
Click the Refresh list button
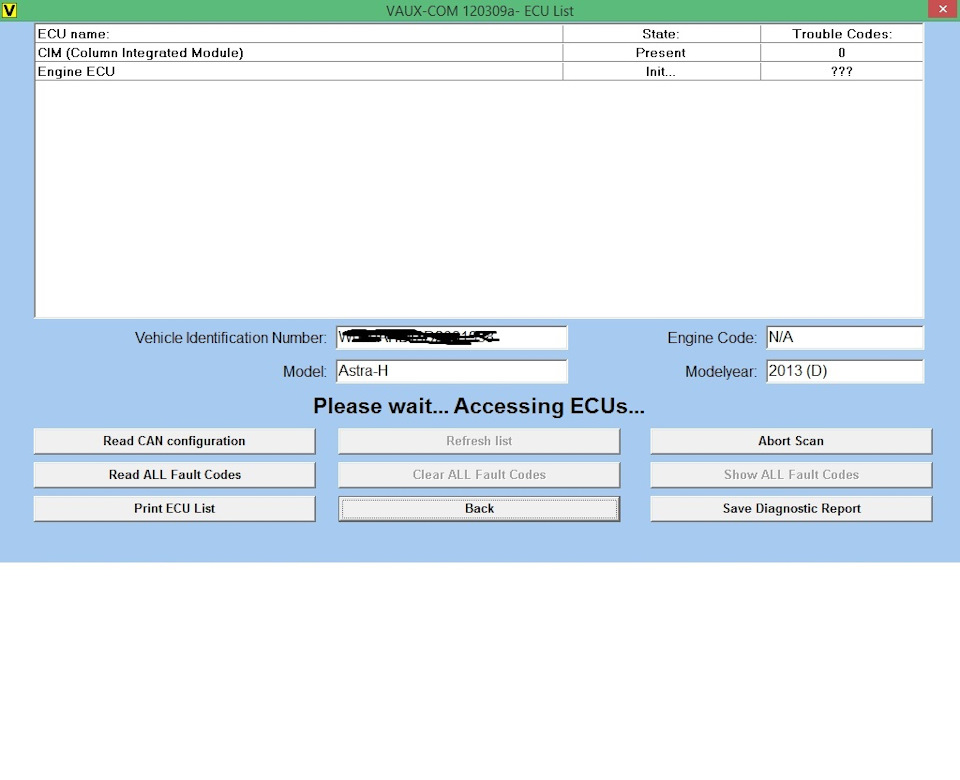(x=479, y=441)
